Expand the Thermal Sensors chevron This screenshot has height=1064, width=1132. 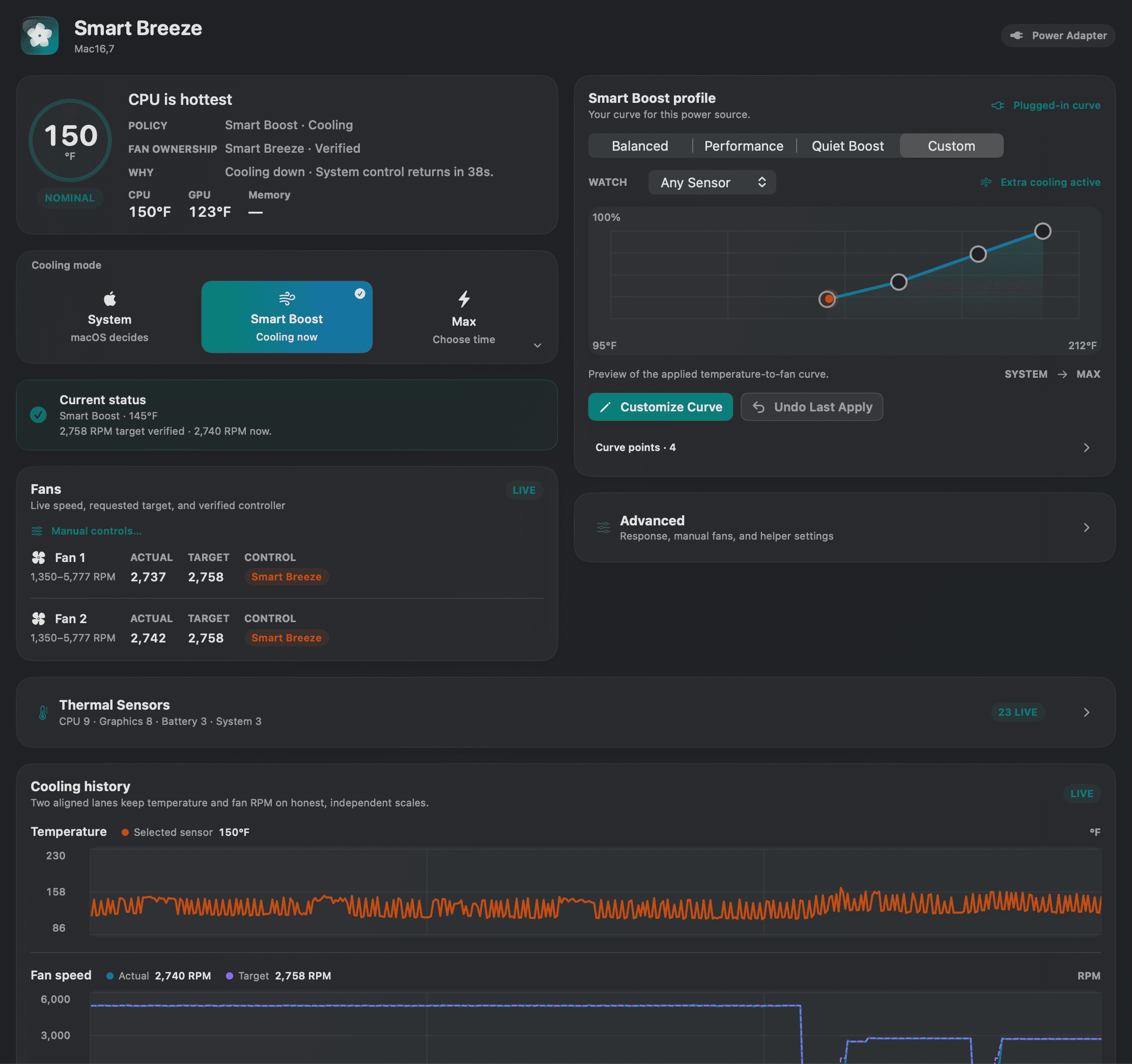1087,713
